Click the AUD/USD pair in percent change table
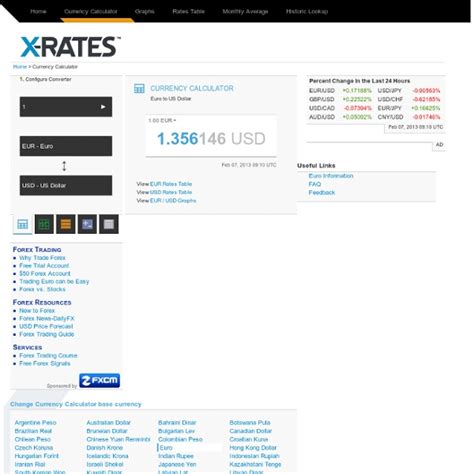474x474 pixels. 322,117
